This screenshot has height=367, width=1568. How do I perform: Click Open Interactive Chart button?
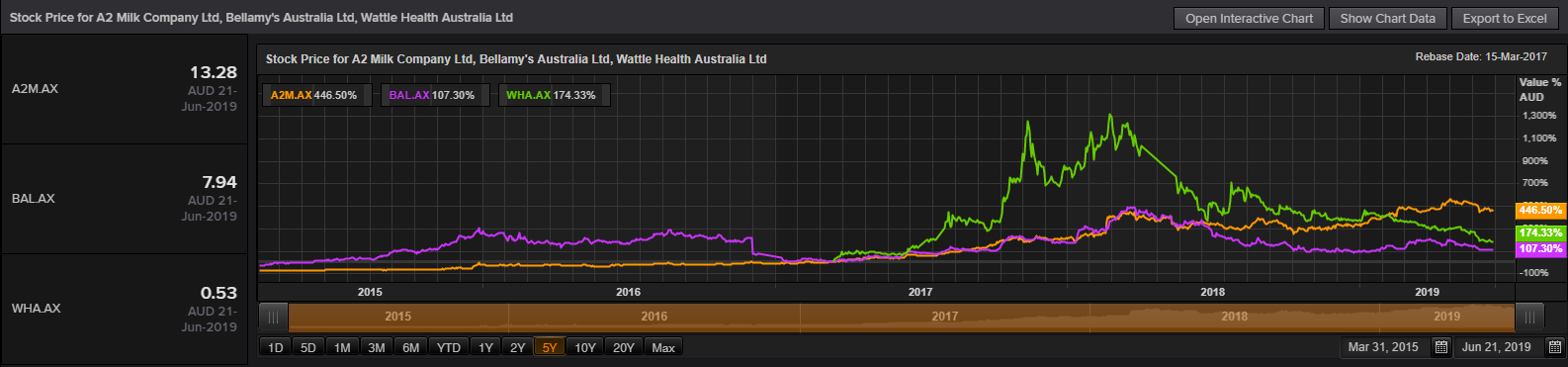coord(1249,18)
